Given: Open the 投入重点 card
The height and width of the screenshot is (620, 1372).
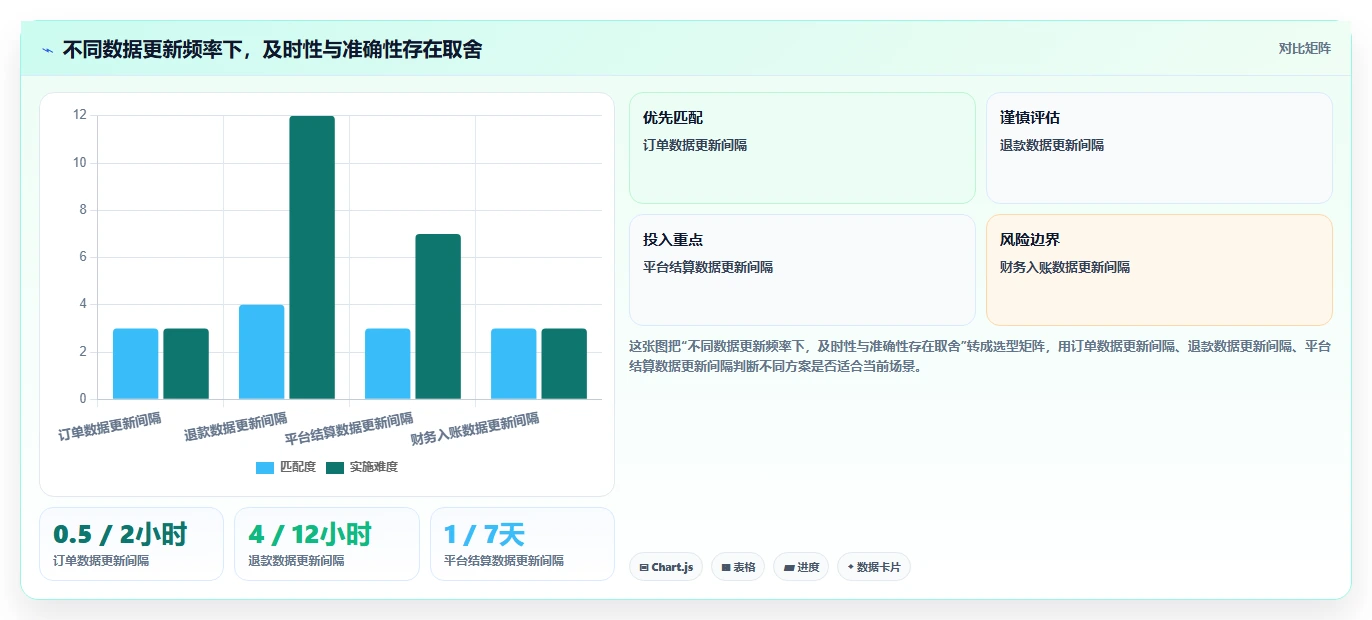Looking at the screenshot, I should click(x=802, y=270).
